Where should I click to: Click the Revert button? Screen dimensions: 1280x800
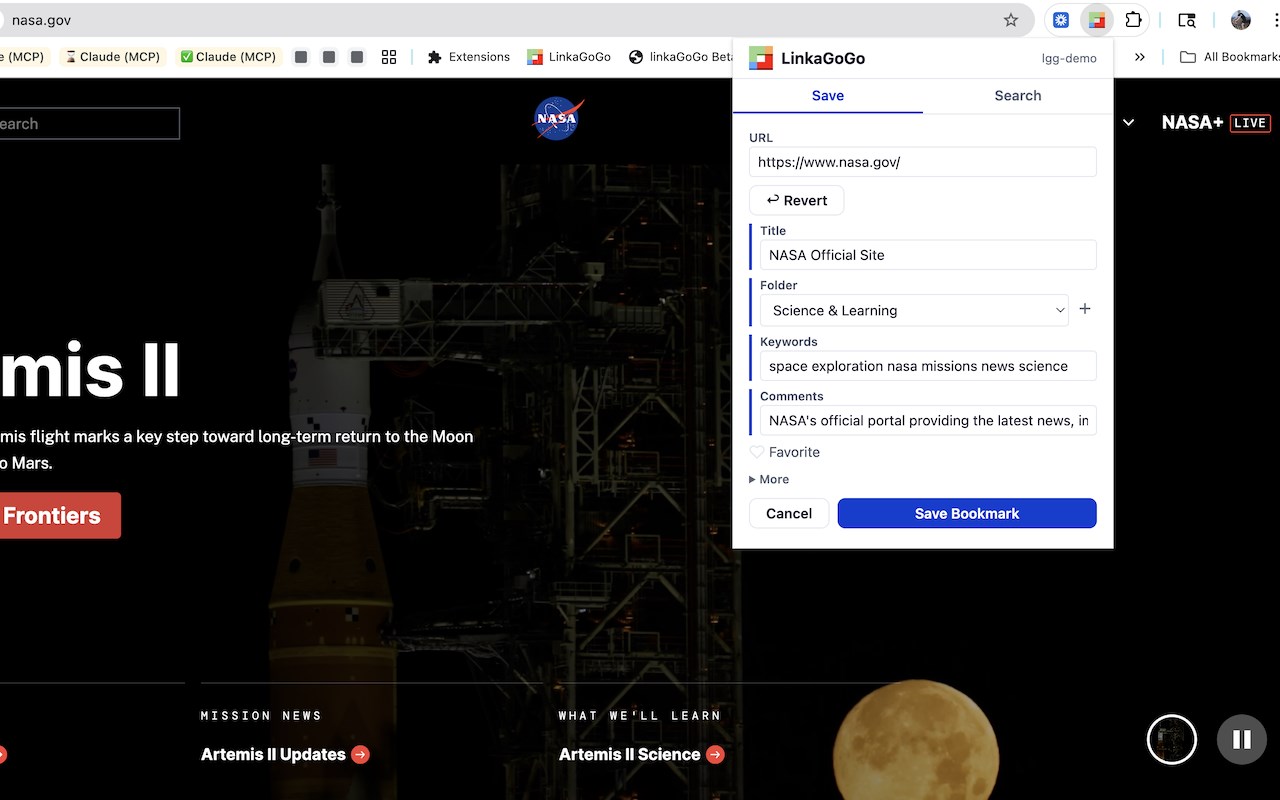click(x=796, y=200)
